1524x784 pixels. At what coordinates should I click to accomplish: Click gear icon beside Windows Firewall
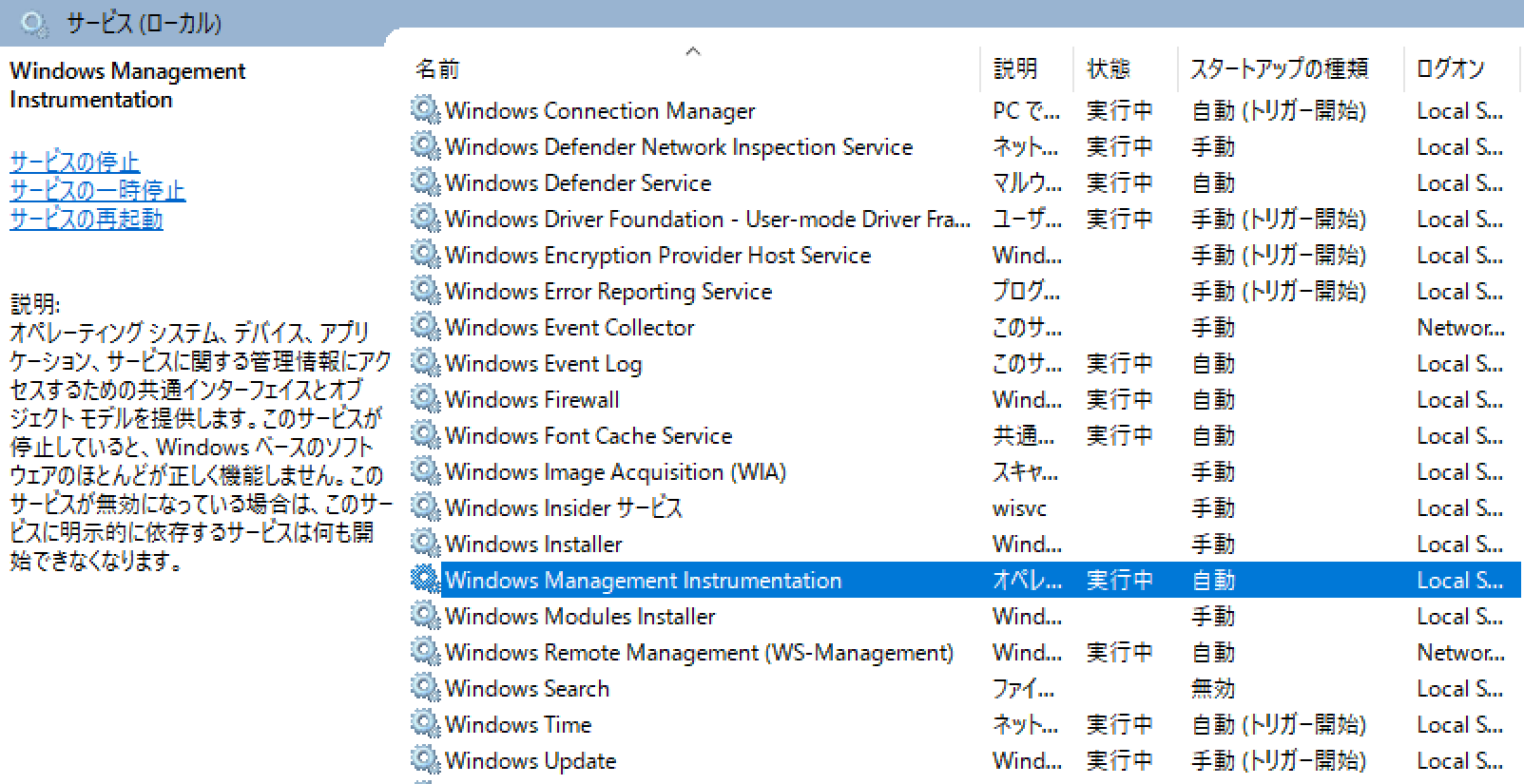pos(425,399)
